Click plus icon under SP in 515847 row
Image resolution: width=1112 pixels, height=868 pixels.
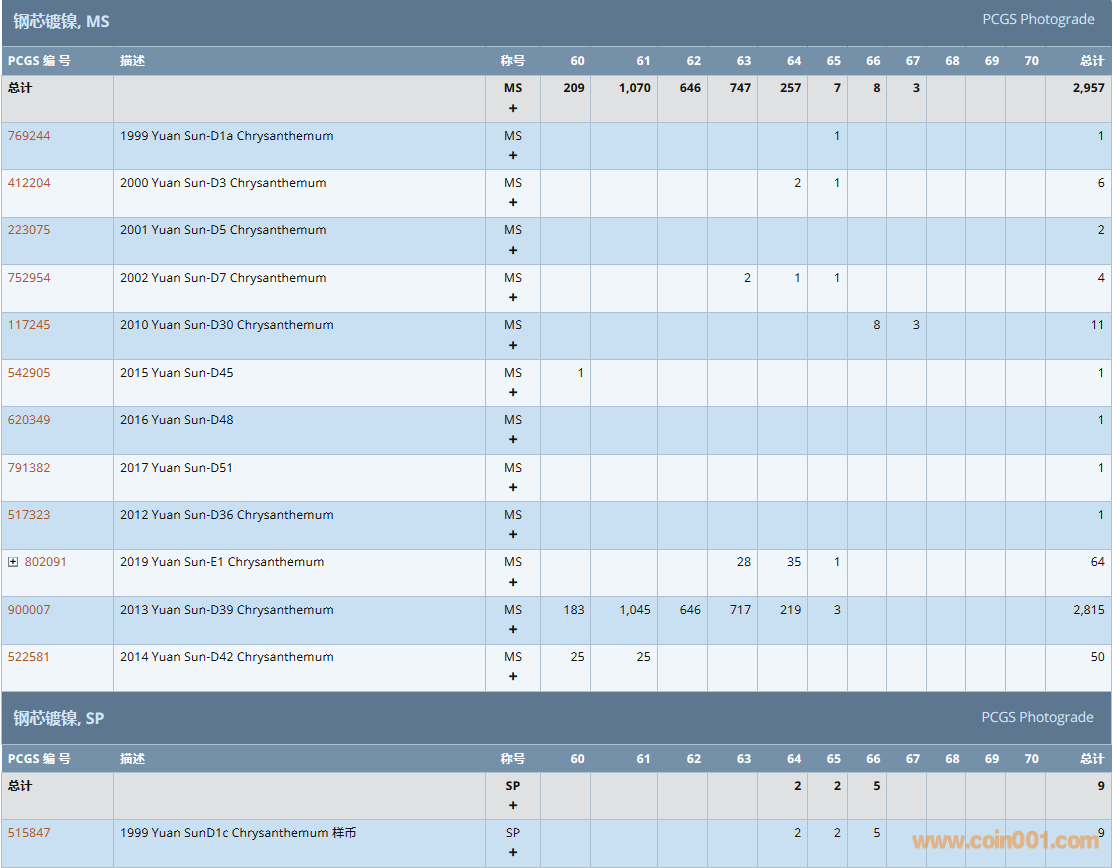point(513,852)
